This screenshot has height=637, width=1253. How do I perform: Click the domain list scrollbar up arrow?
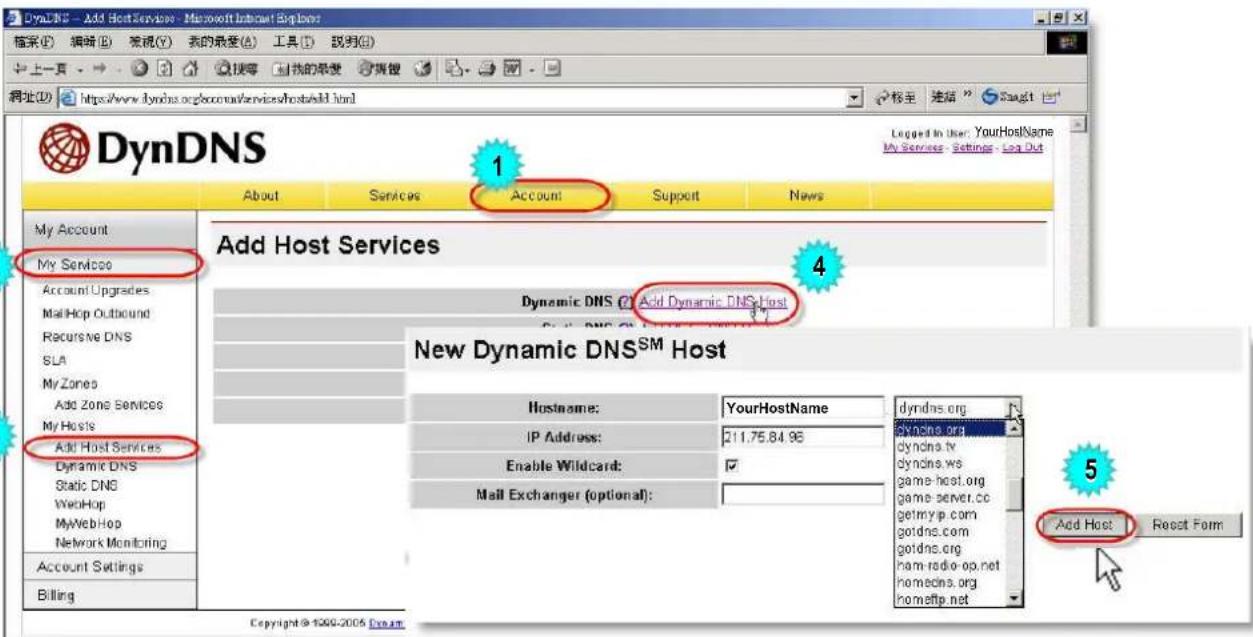tap(1016, 427)
